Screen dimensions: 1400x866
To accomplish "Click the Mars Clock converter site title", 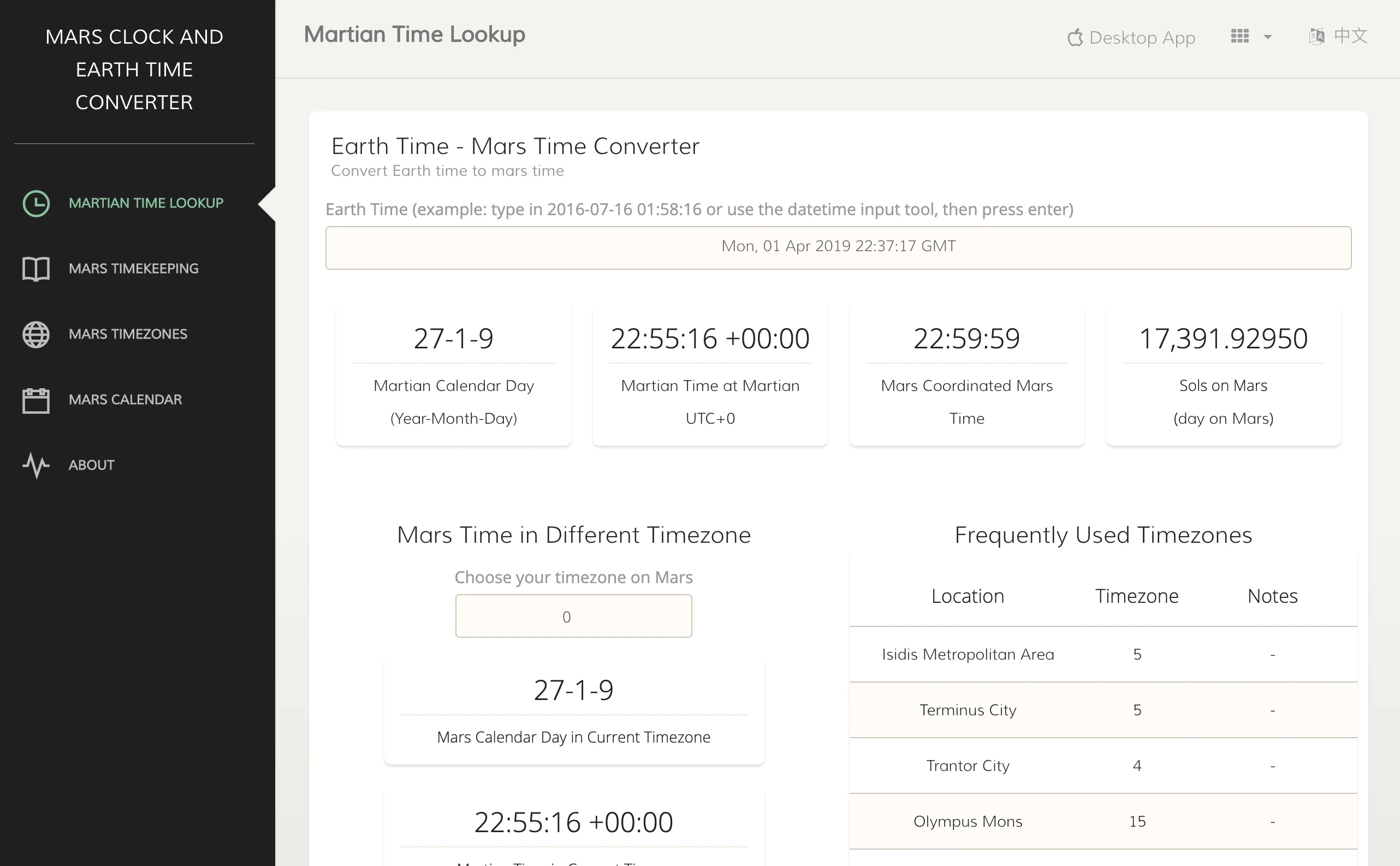I will point(134,69).
